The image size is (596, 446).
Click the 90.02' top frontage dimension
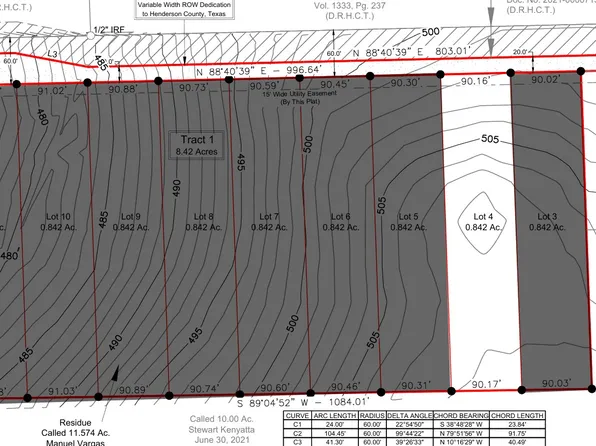pos(546,79)
